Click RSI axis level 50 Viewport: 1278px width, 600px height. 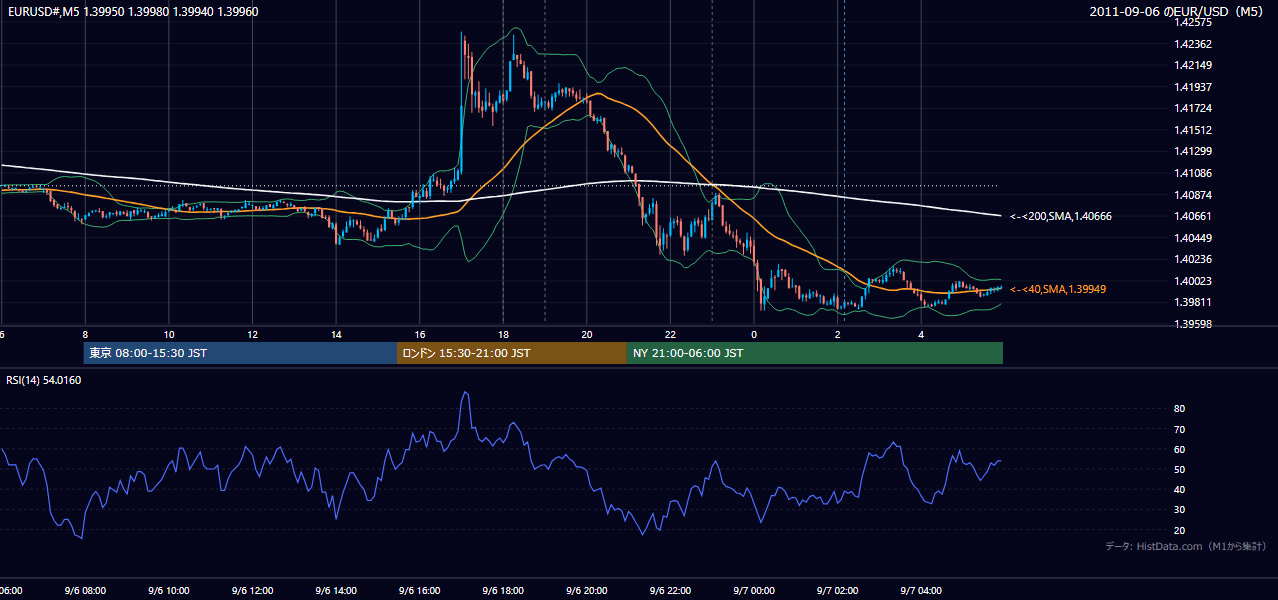(1180, 469)
